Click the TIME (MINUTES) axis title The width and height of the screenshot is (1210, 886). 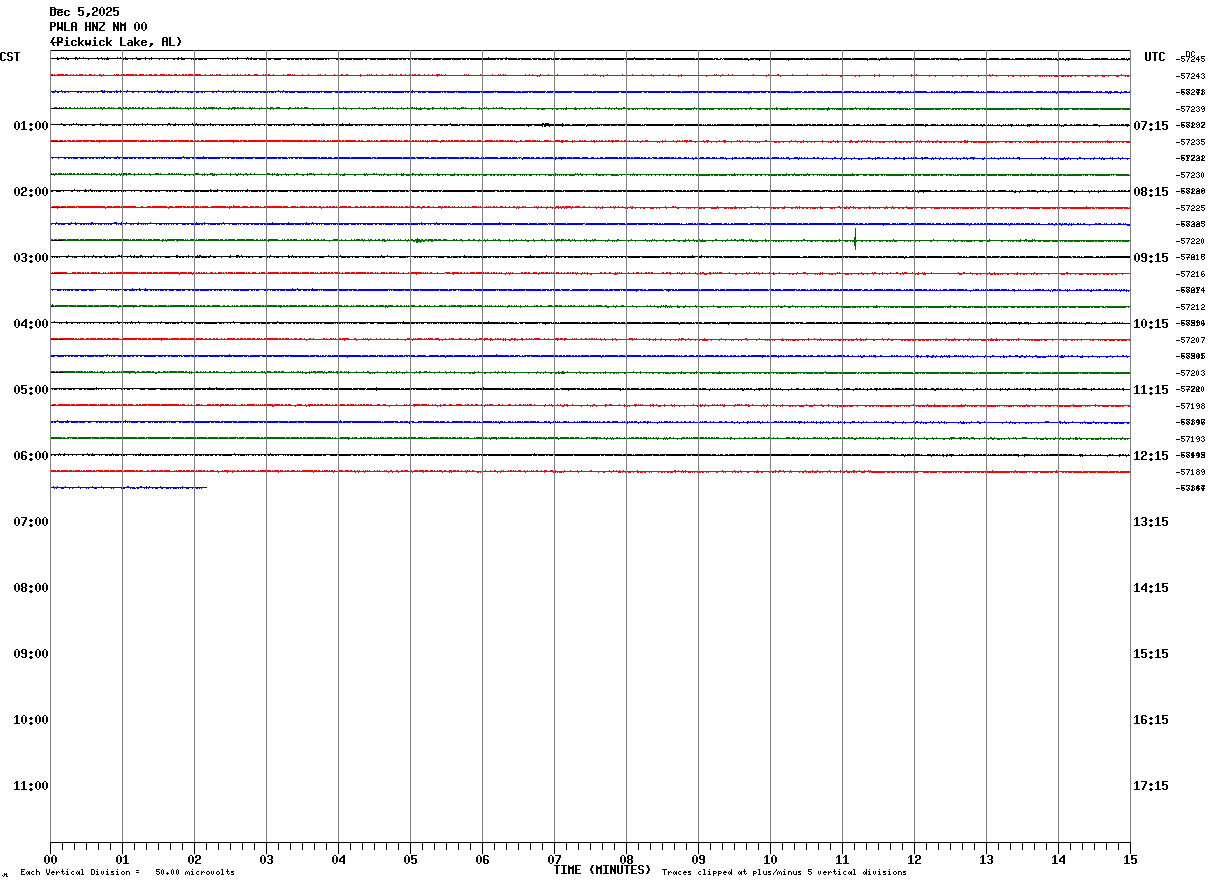602,870
